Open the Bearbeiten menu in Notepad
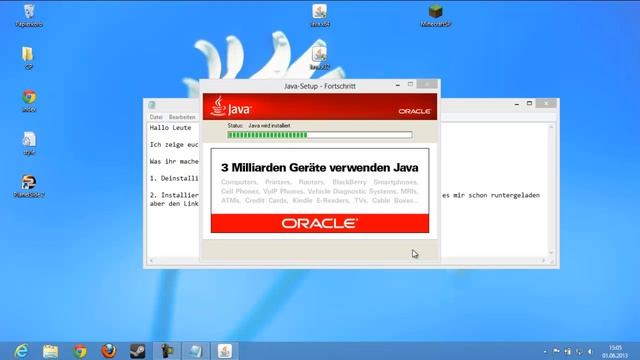640x360 pixels. coord(182,117)
